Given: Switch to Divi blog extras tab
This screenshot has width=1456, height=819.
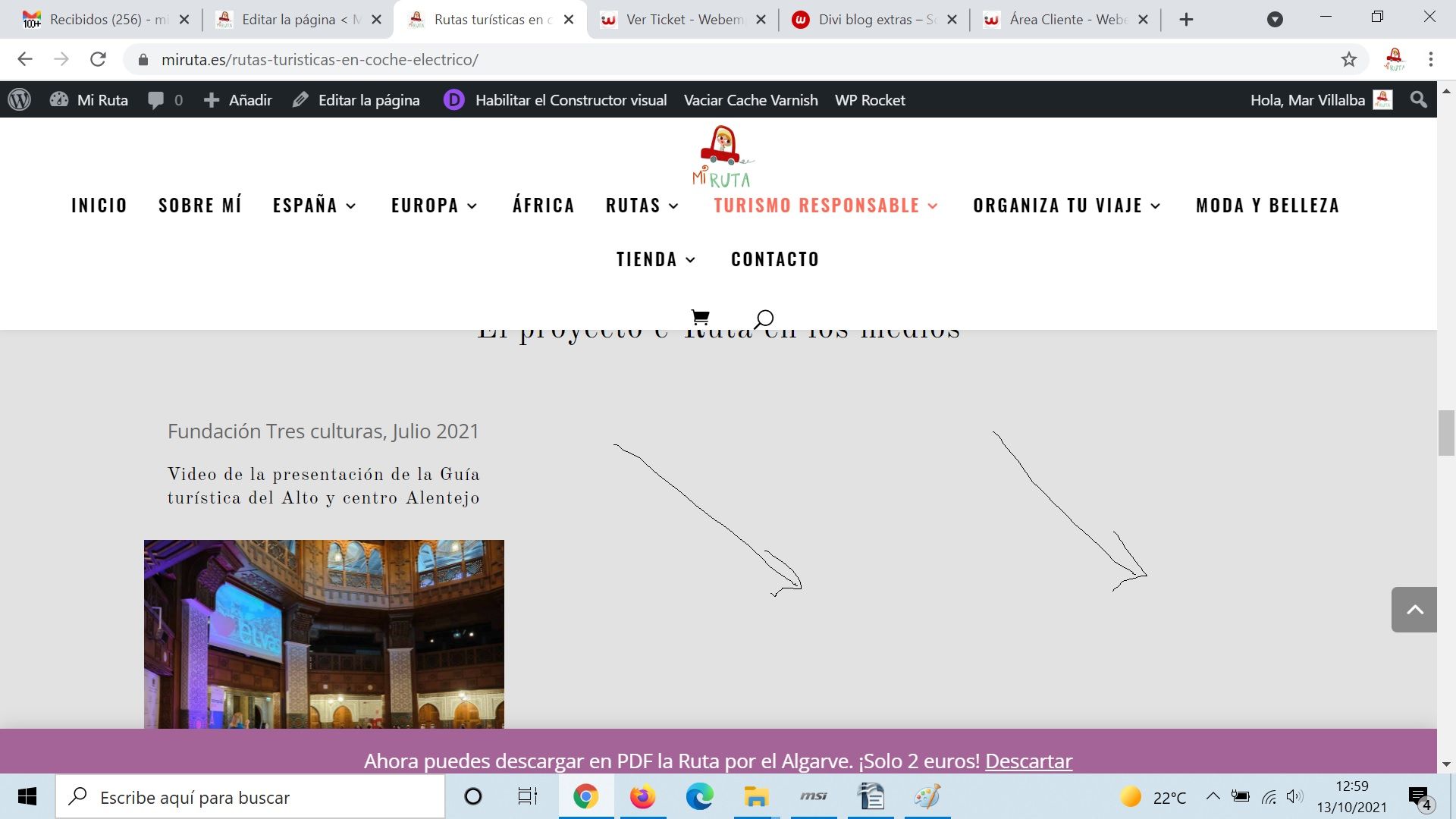Looking at the screenshot, I should click(875, 20).
